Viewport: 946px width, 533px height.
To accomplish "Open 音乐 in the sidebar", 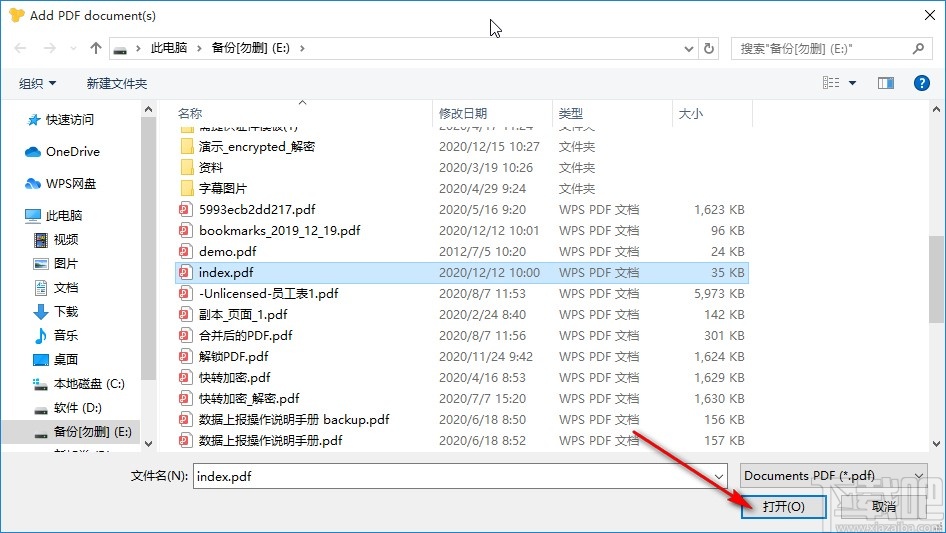I will point(56,336).
